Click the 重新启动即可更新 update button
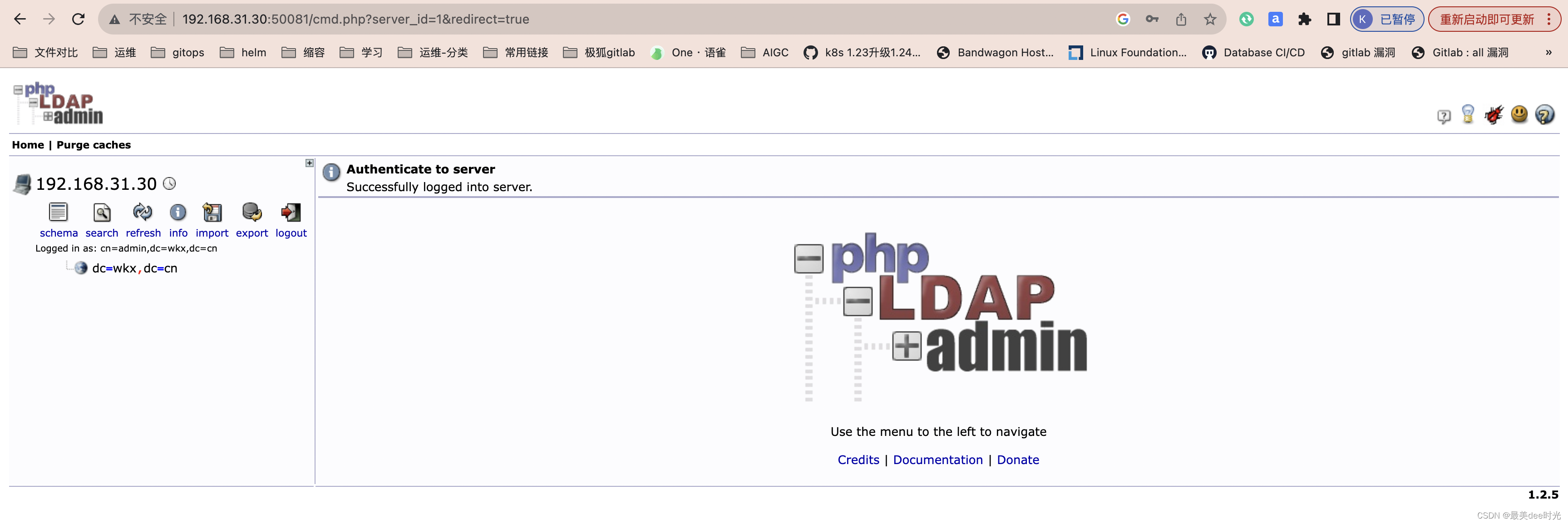The image size is (1568, 524). coord(1494,19)
